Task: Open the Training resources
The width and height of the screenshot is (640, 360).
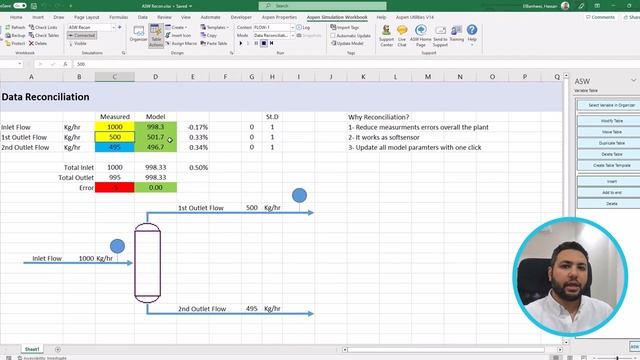Action: point(457,34)
